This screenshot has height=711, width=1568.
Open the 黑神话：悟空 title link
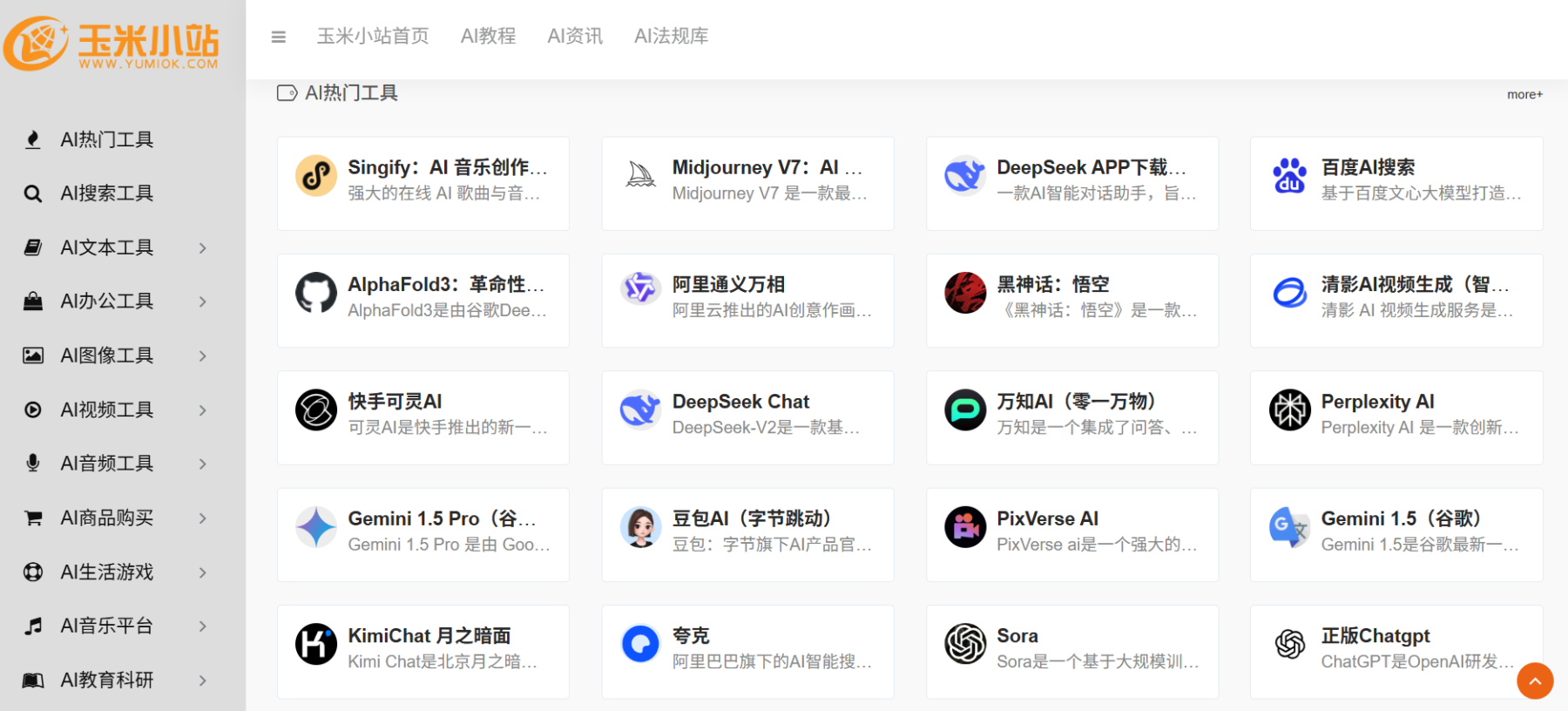1052,285
